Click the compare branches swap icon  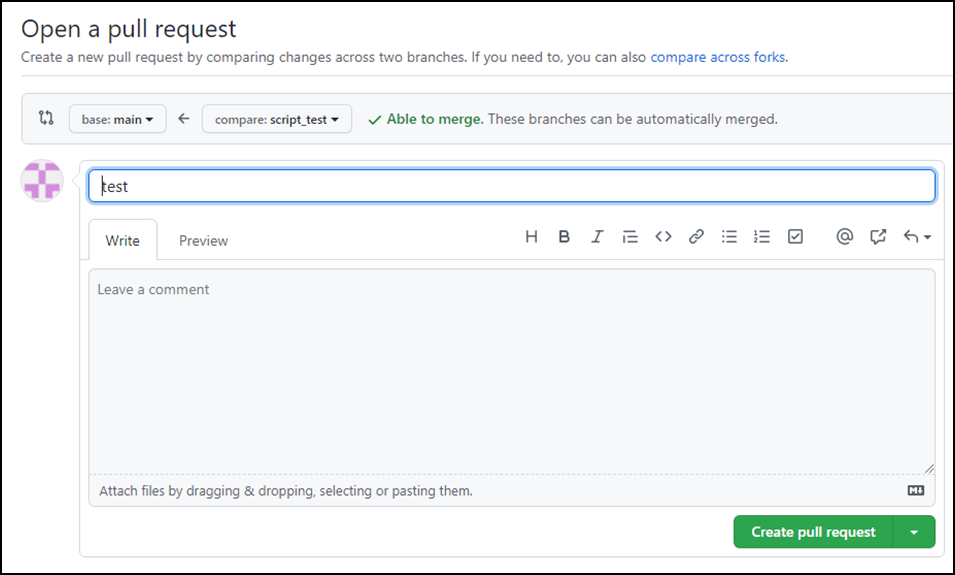(x=46, y=118)
